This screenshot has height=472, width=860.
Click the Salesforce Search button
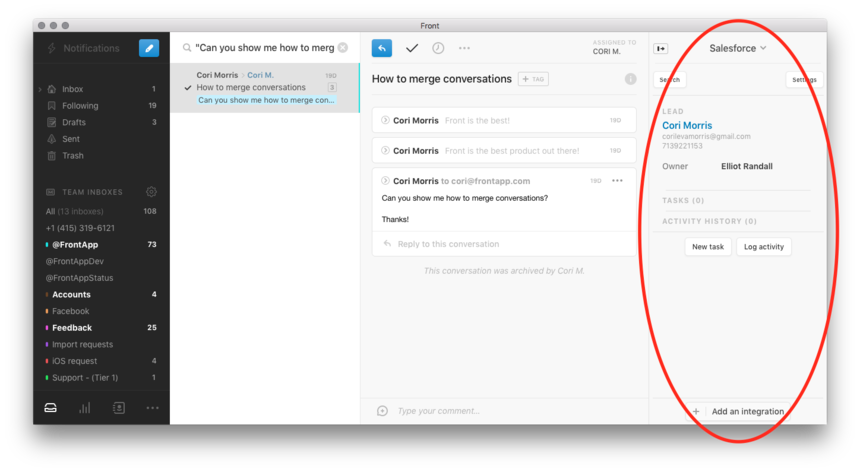(669, 79)
